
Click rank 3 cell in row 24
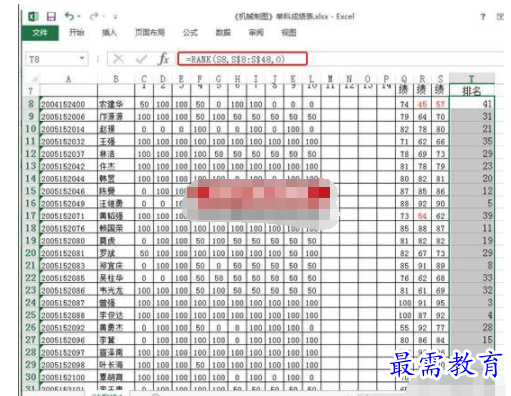point(471,302)
